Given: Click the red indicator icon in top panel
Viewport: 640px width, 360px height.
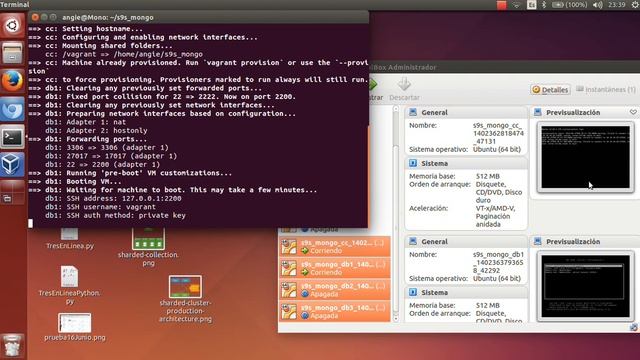Looking at the screenshot, I should [x=502, y=5].
